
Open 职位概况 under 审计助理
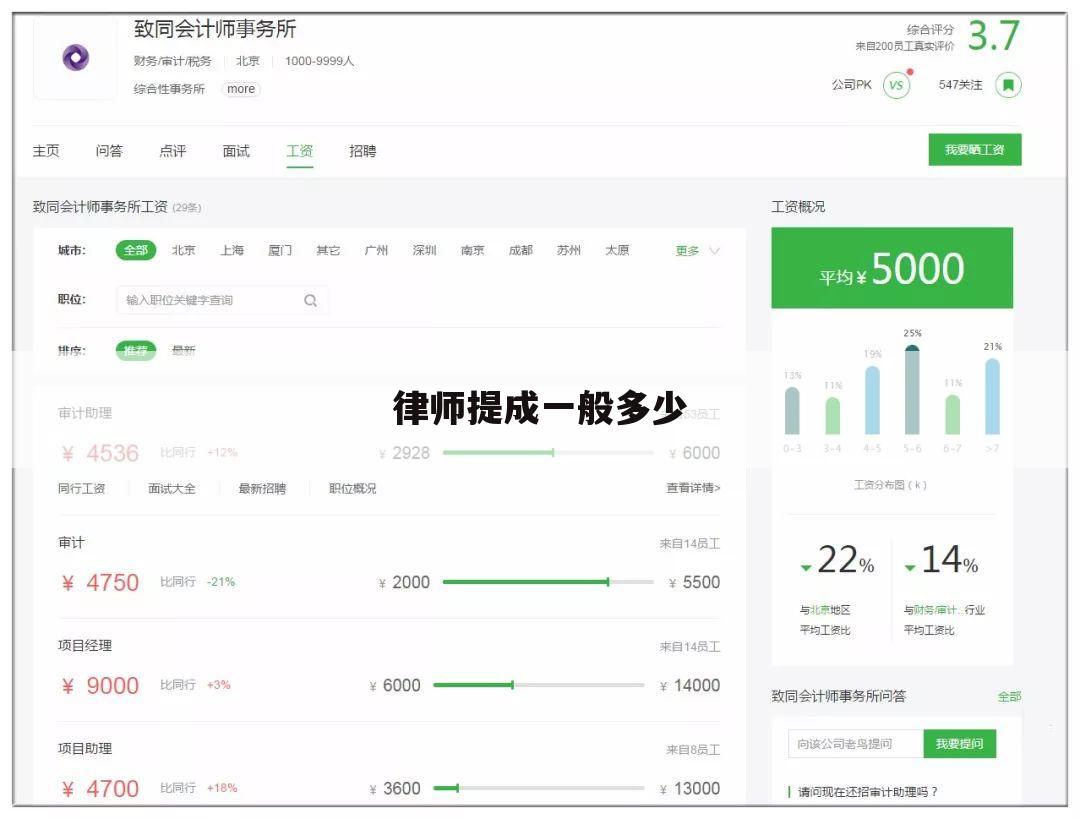(353, 488)
